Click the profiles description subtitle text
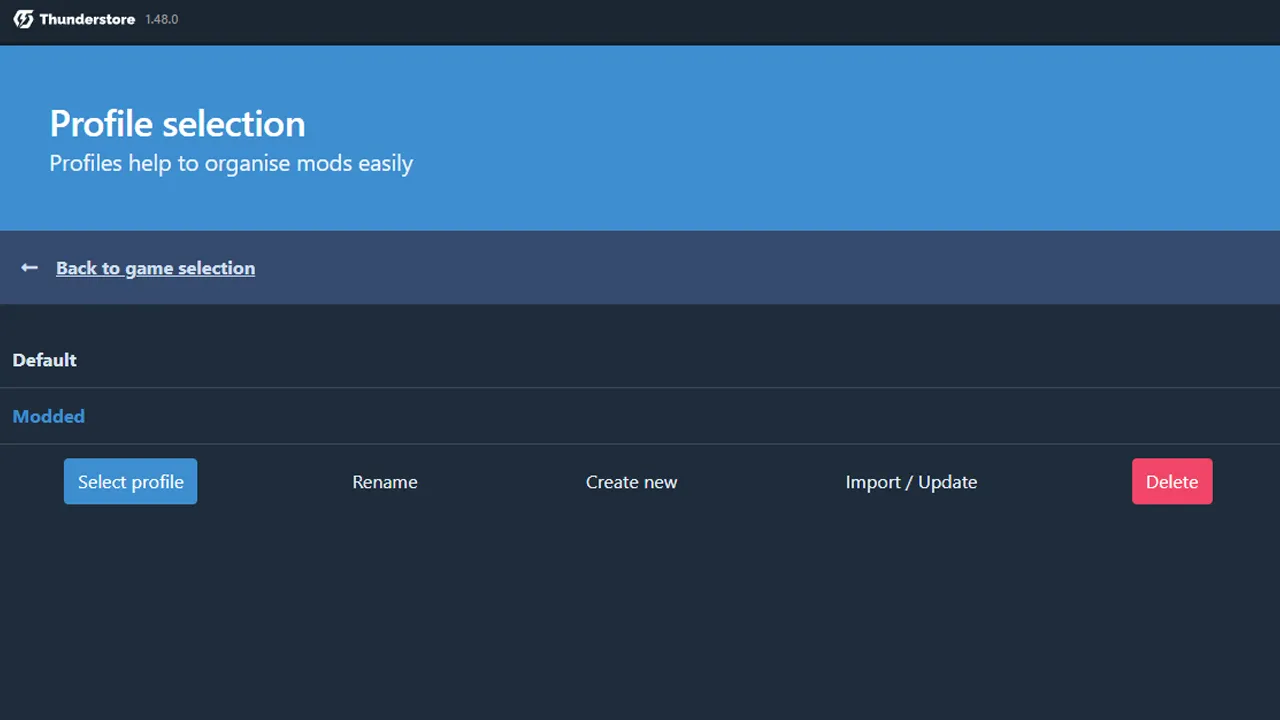 [x=231, y=163]
